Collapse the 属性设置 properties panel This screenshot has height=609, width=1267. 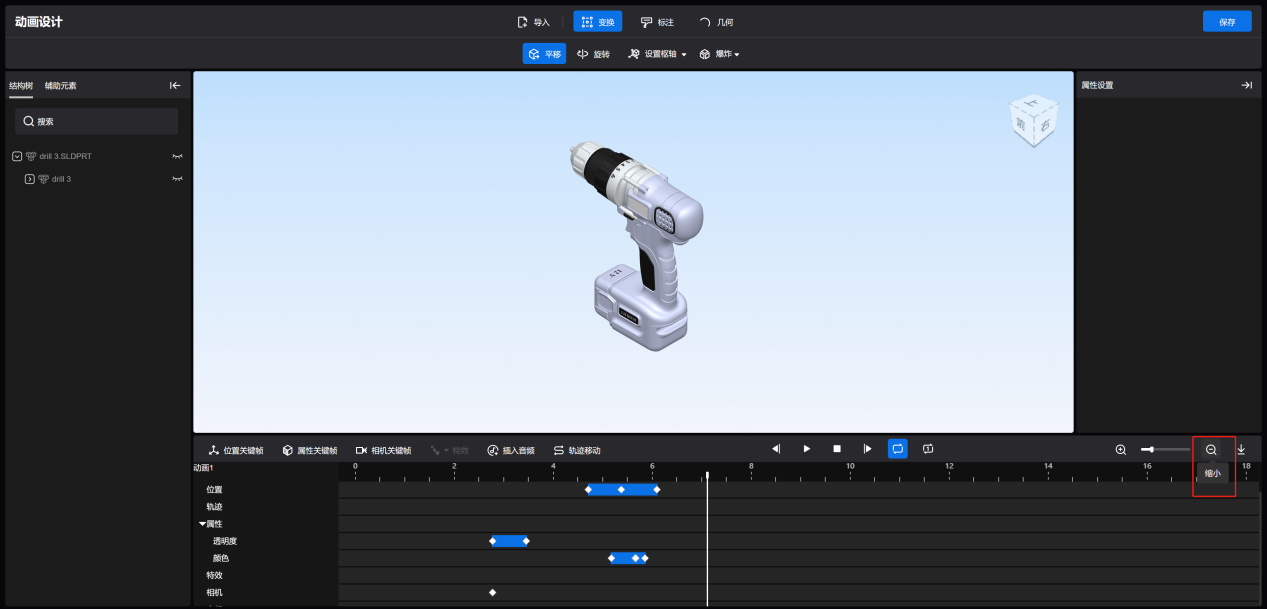tap(1247, 85)
